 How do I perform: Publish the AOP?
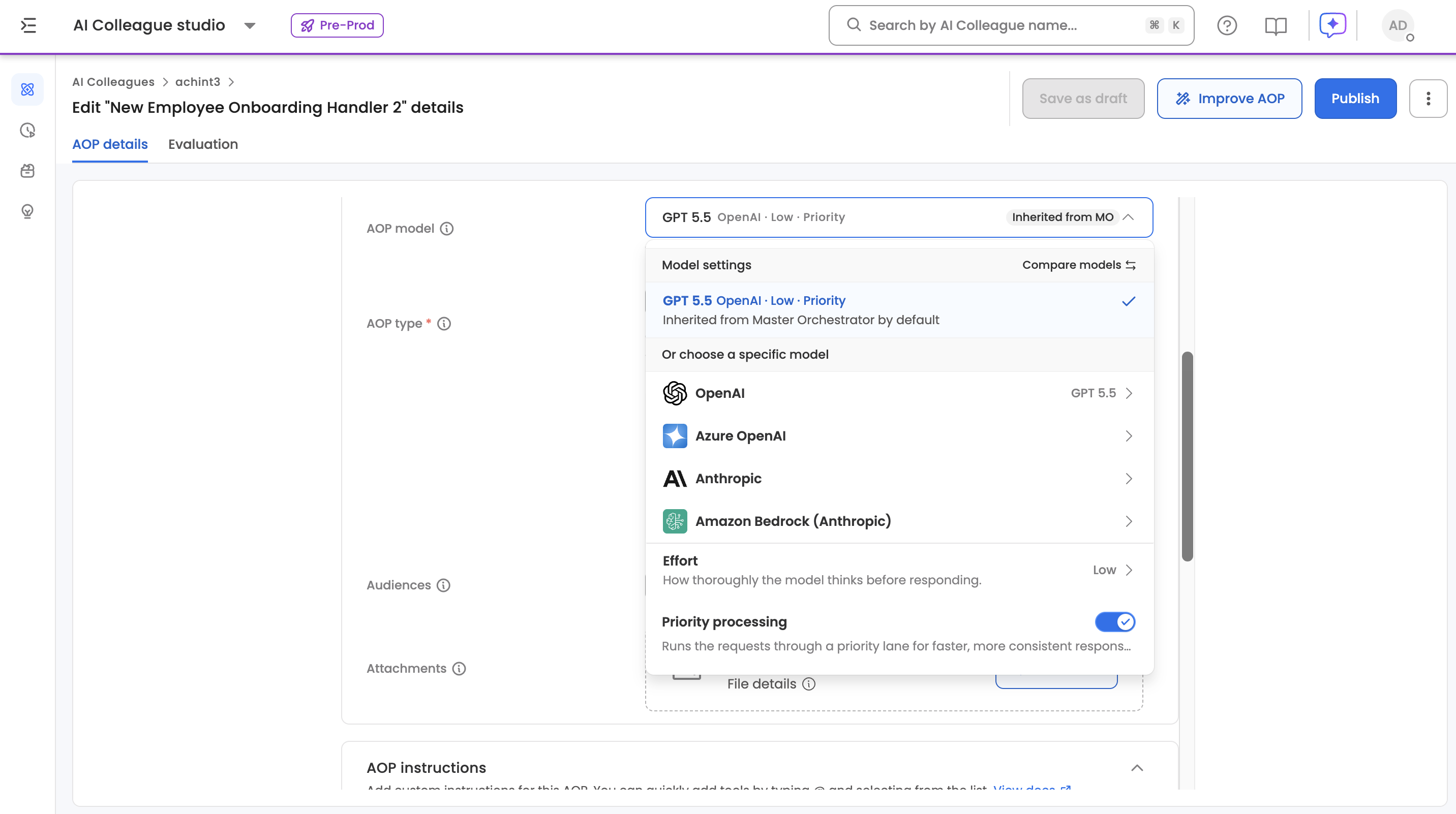(1355, 98)
